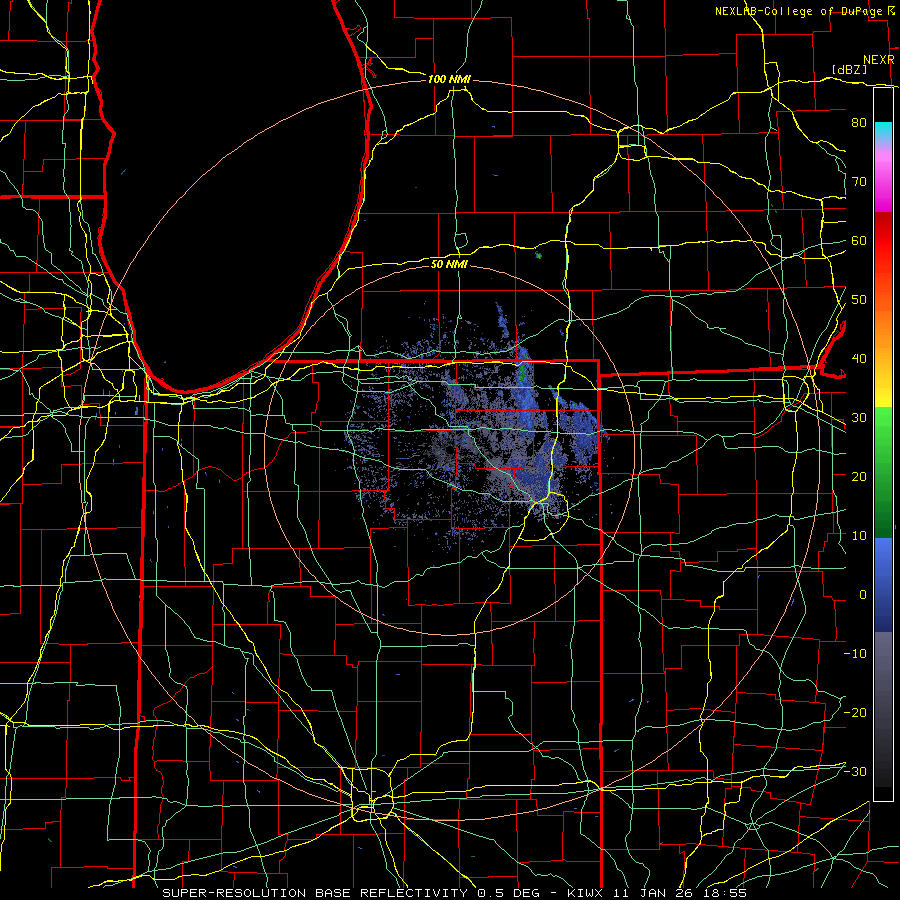Click the 0 value on the dBZ scale
900x900 pixels.
pyautogui.click(x=863, y=595)
